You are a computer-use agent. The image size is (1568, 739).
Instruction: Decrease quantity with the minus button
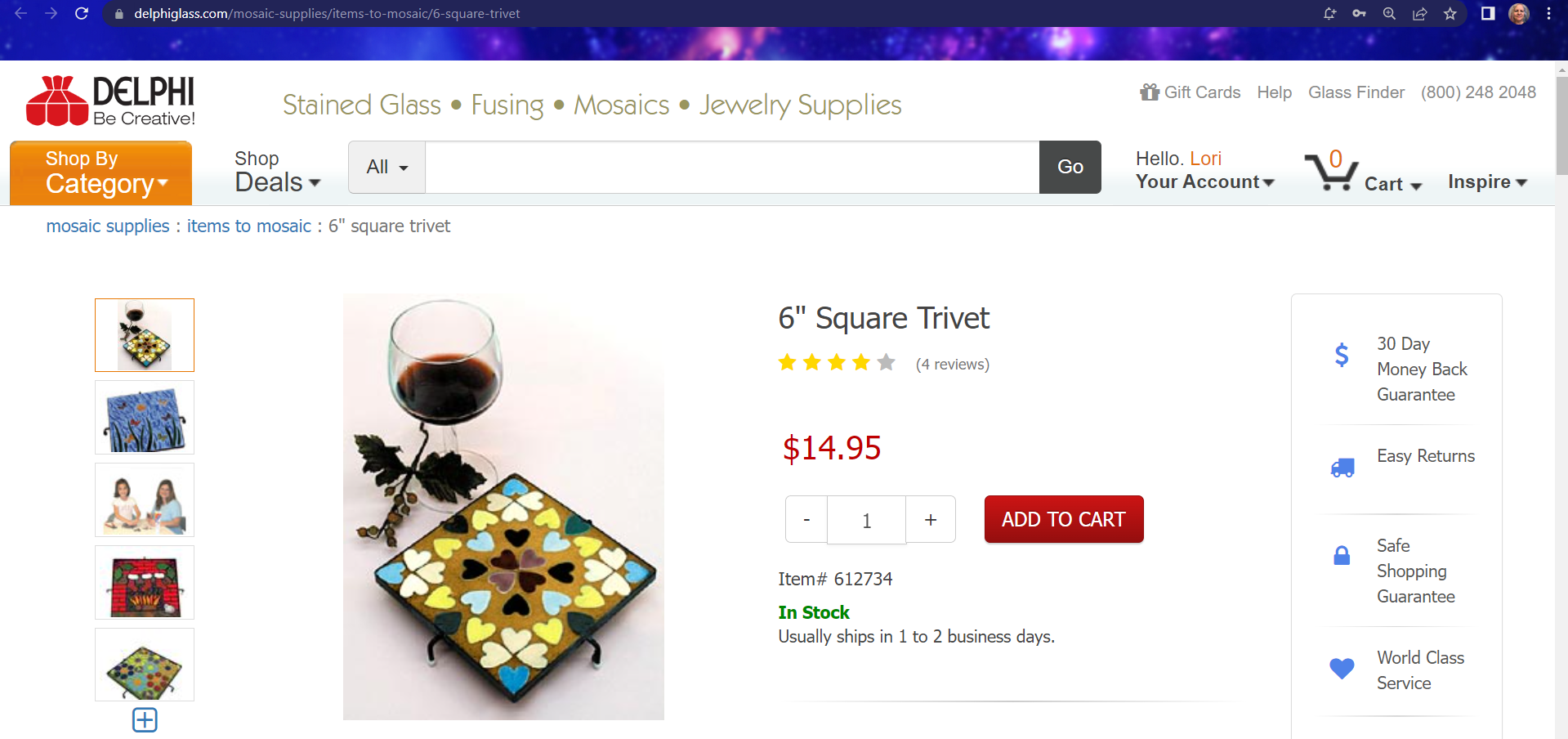tap(806, 520)
